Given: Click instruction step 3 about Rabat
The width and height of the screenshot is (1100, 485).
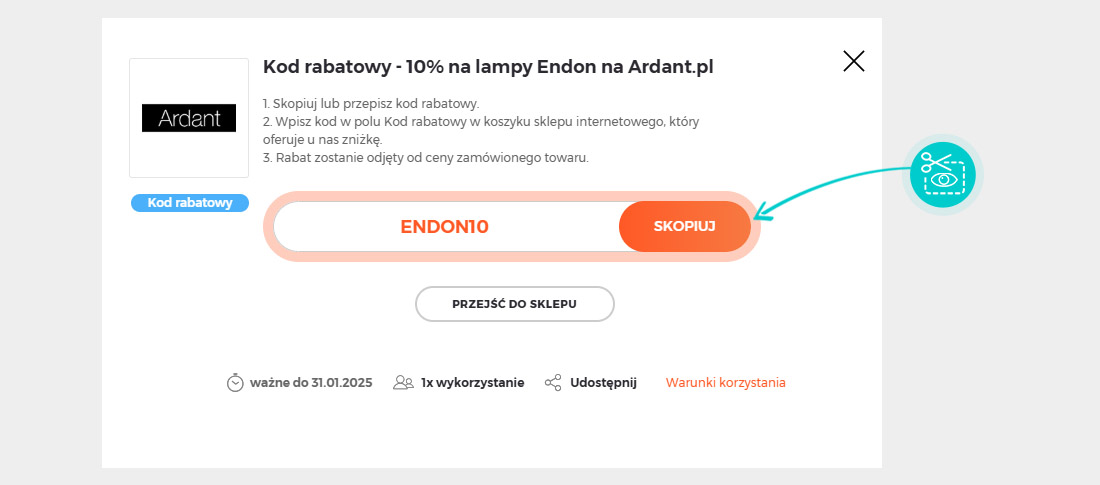Looking at the screenshot, I should [426, 158].
